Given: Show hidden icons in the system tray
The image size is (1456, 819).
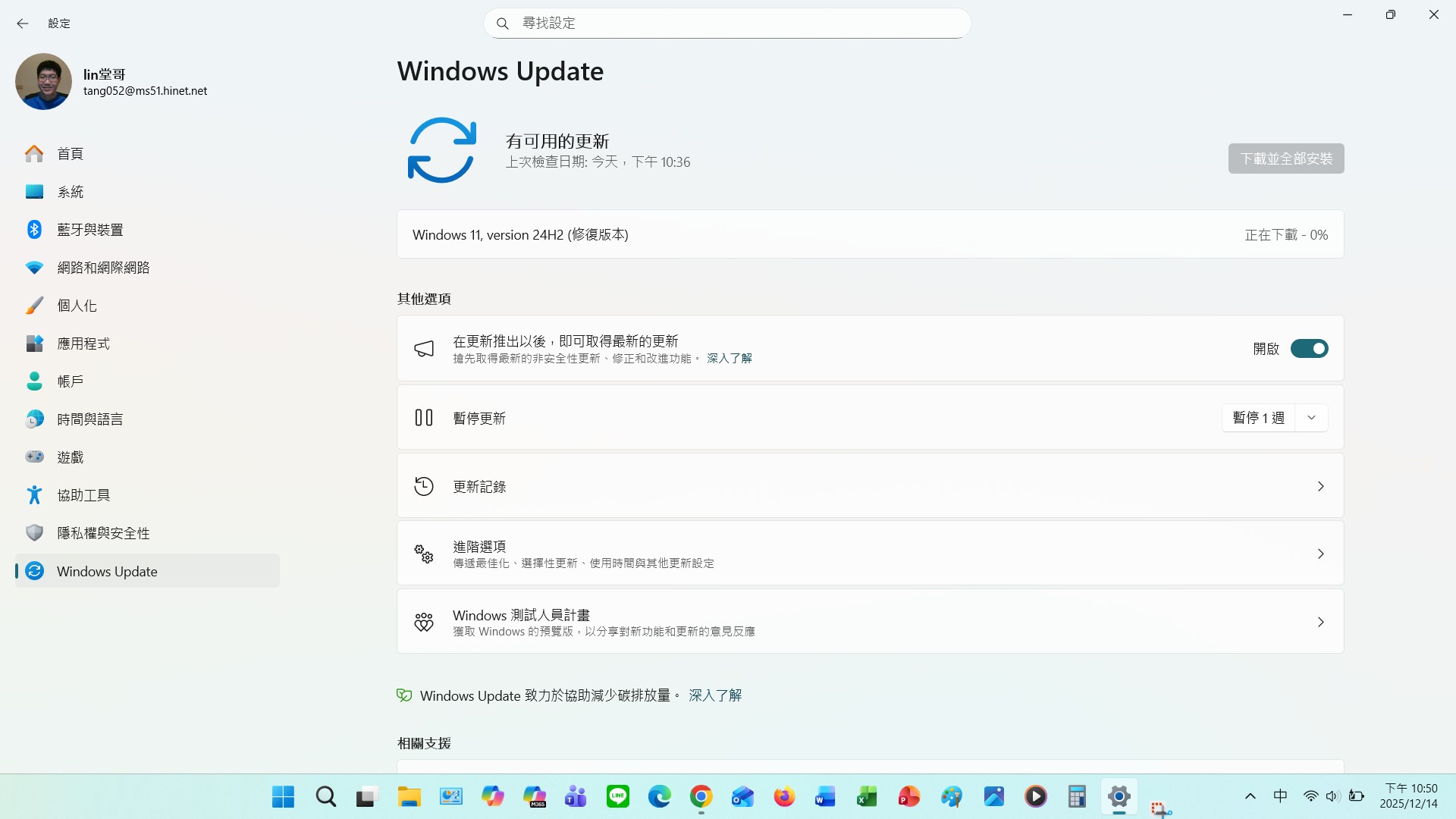Looking at the screenshot, I should coord(1250,796).
